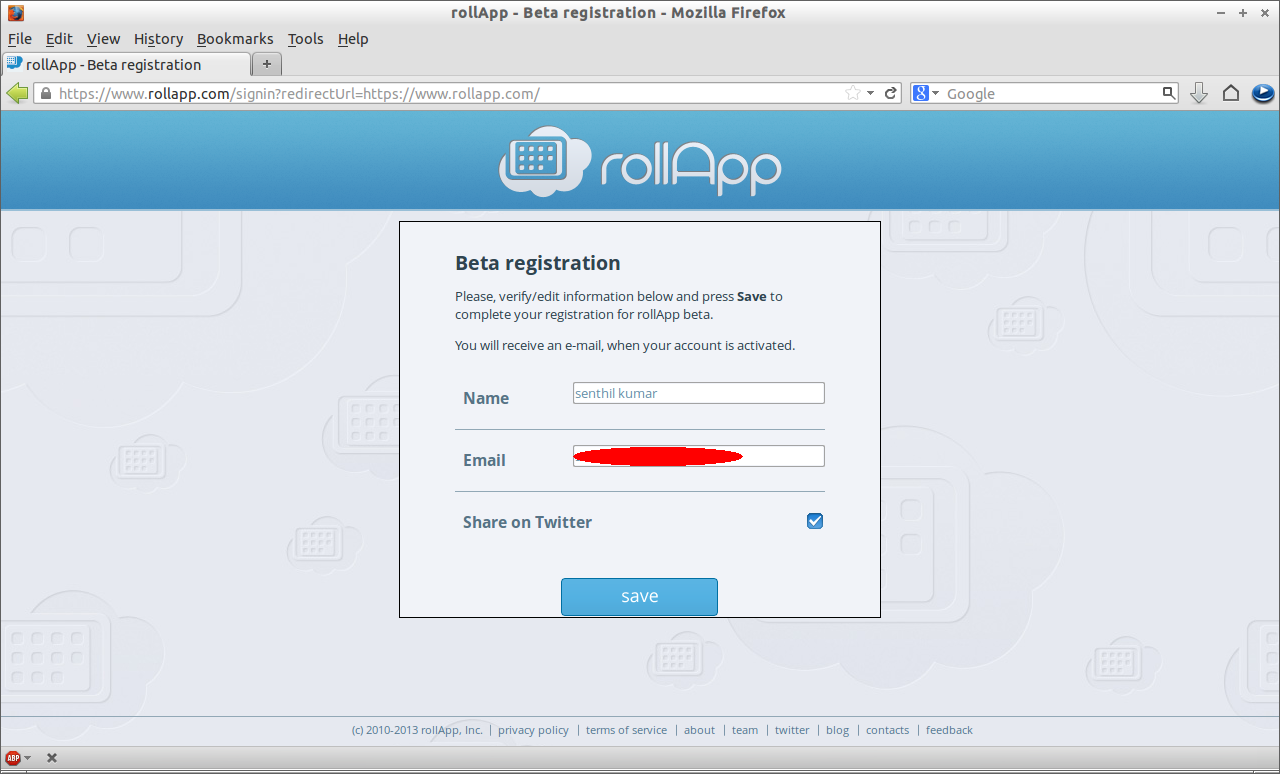Click the Adblock Plus ABP icon
The width and height of the screenshot is (1280, 774).
pos(13,758)
